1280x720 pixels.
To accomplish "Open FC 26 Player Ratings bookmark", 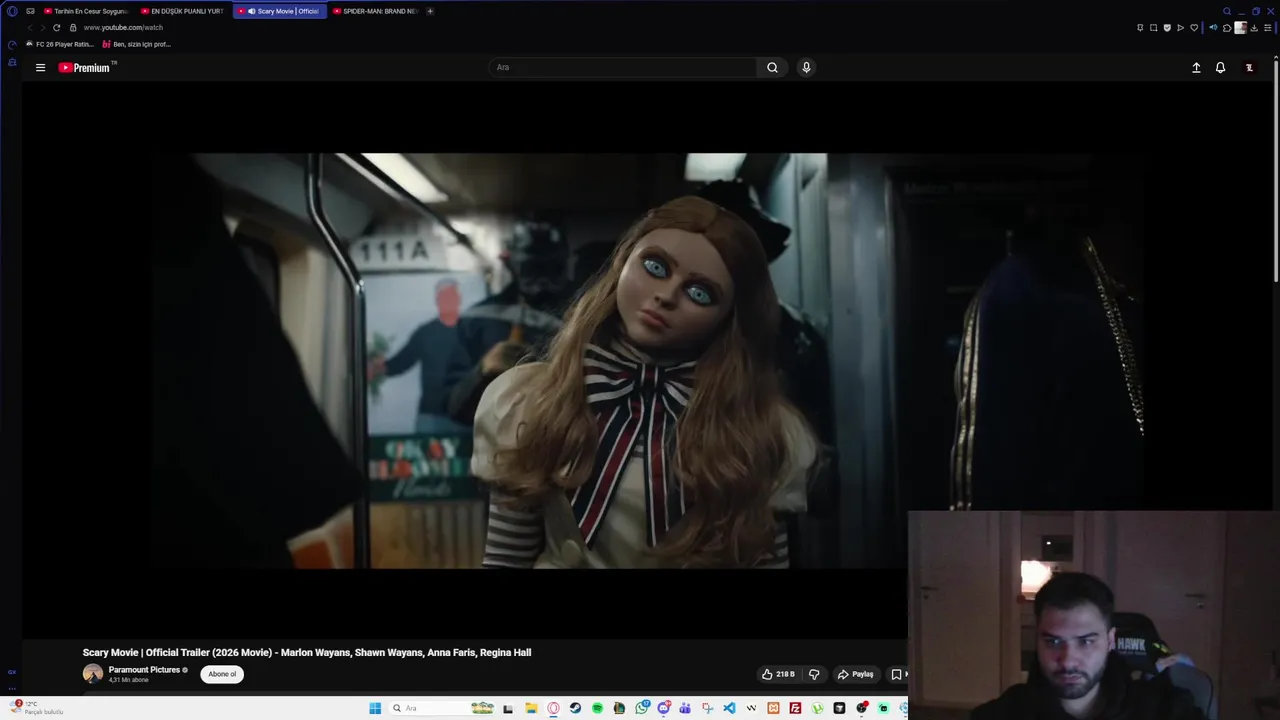I will [60, 44].
